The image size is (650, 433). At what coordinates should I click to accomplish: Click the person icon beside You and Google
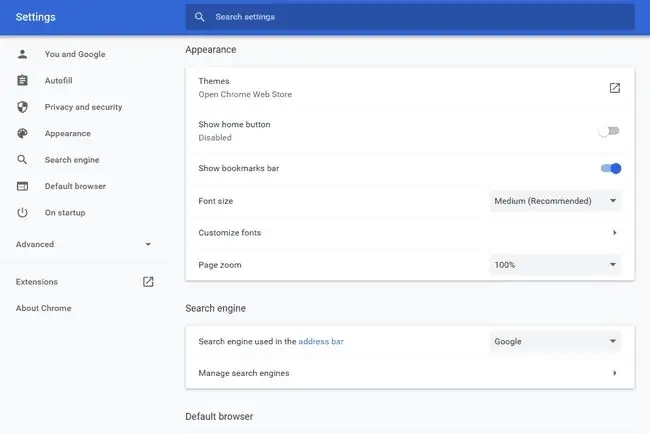22,54
